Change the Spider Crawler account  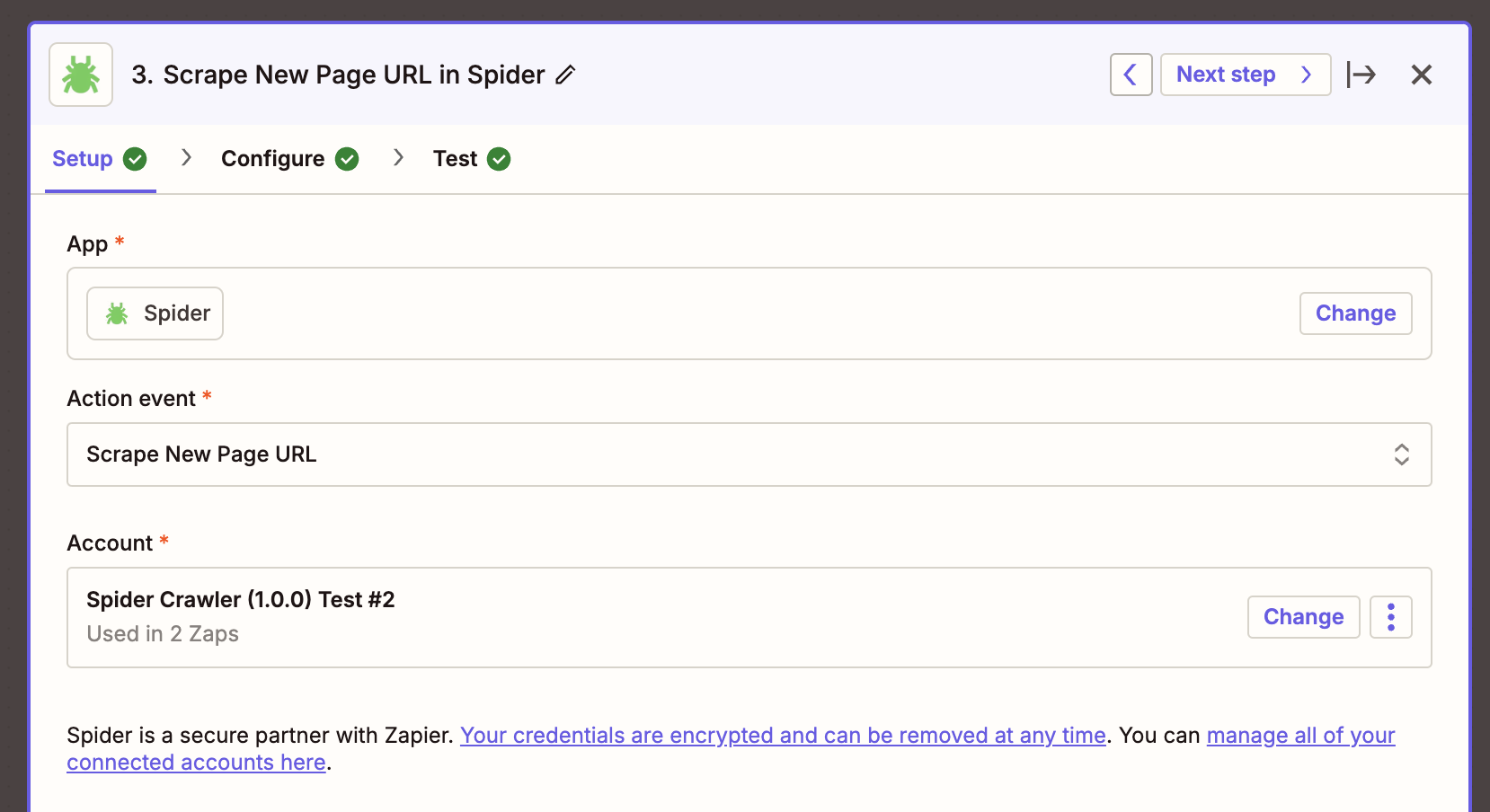click(x=1303, y=617)
